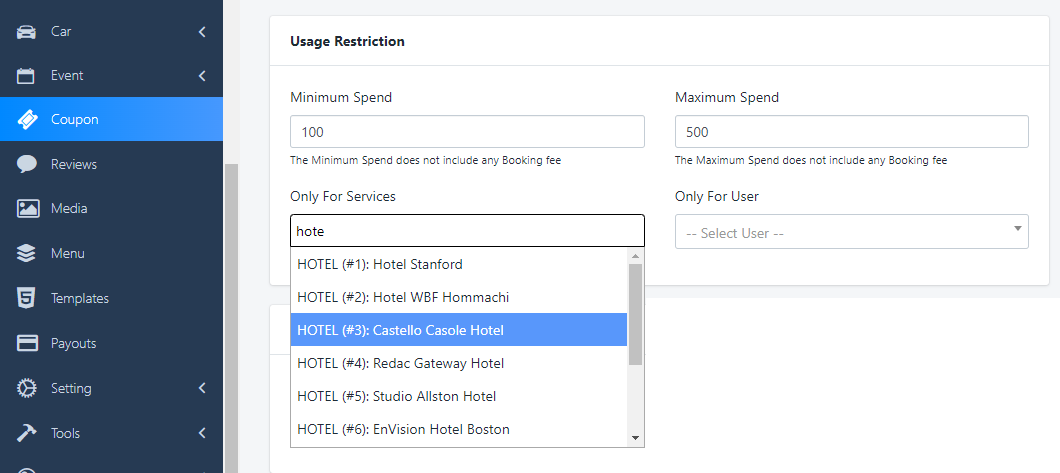
Task: Click the Templates HTML5 icon
Action: pos(27,298)
